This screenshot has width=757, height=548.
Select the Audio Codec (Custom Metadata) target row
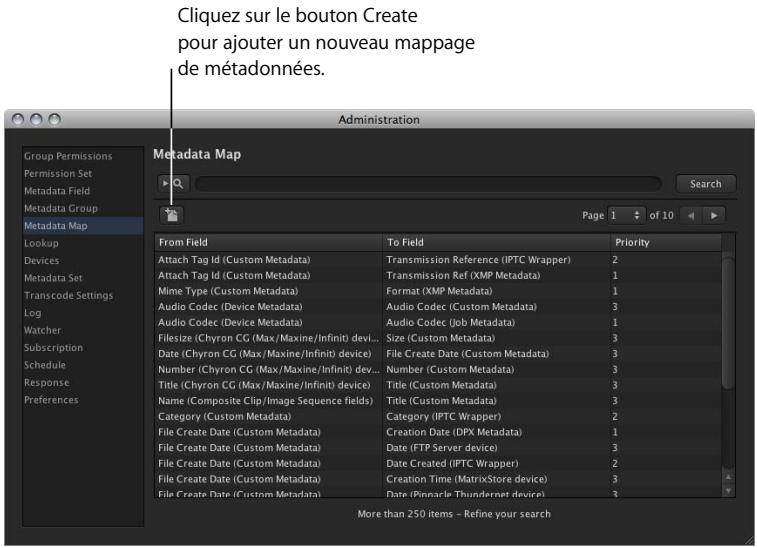click(438, 307)
